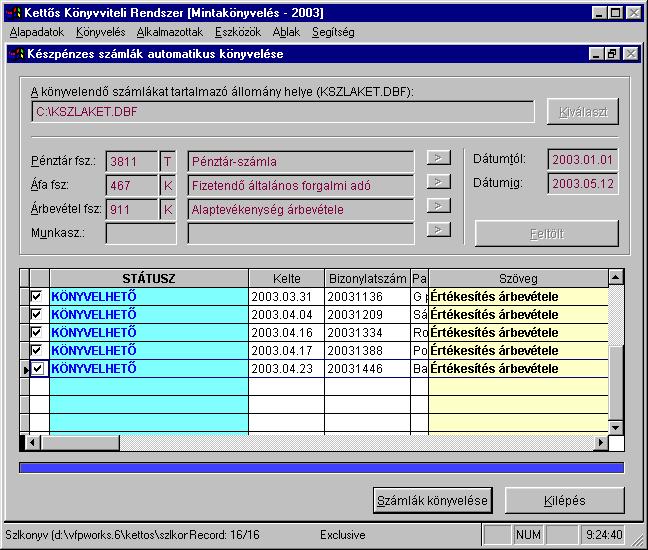Click the Kelte column header

286,278
